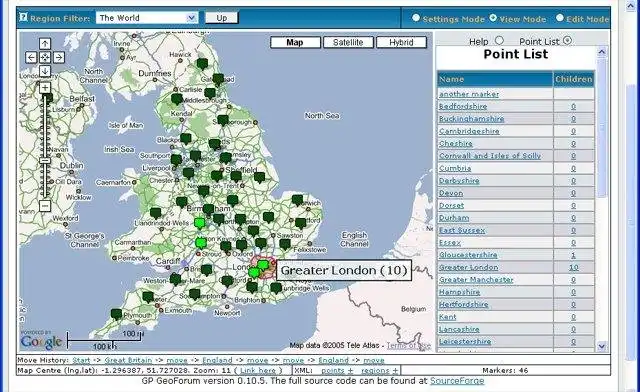Select the View Mode radio button
This screenshot has width=640, height=392.
(493, 18)
